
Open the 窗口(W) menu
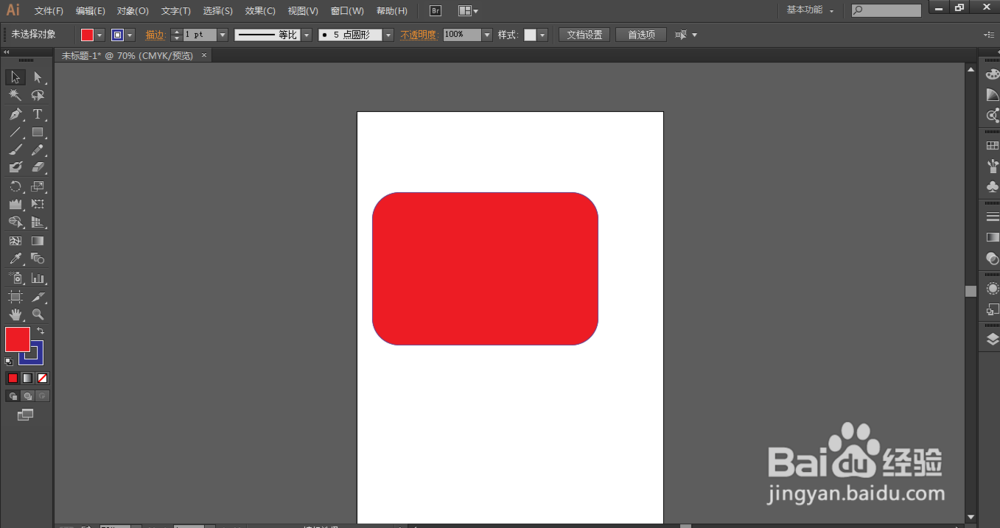348,11
